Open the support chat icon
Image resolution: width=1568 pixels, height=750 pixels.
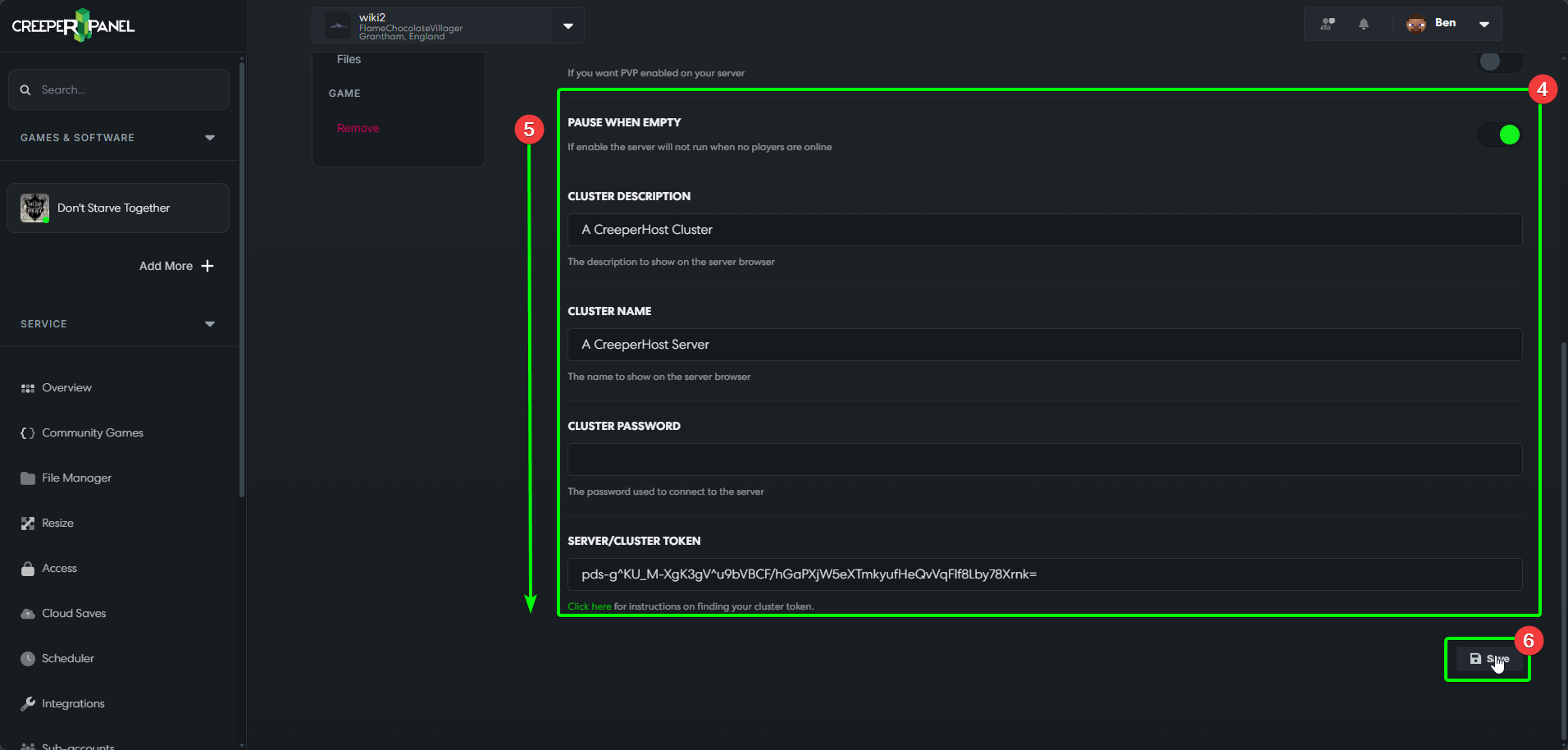1326,24
